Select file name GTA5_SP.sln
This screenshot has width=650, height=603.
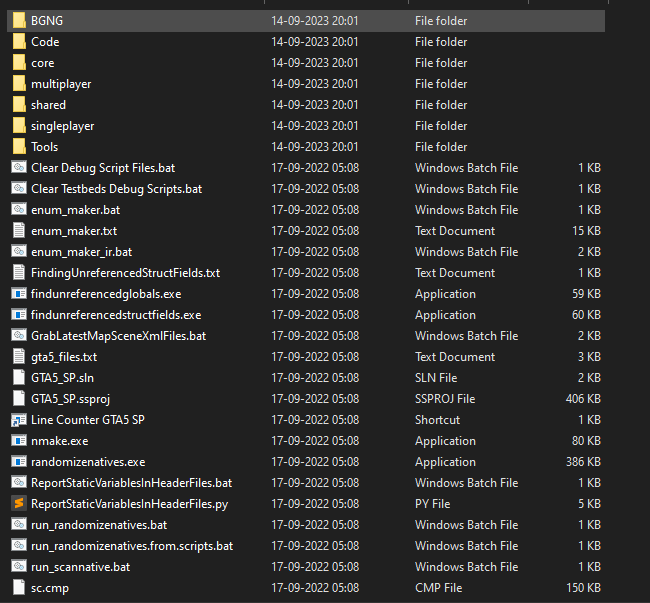(63, 378)
